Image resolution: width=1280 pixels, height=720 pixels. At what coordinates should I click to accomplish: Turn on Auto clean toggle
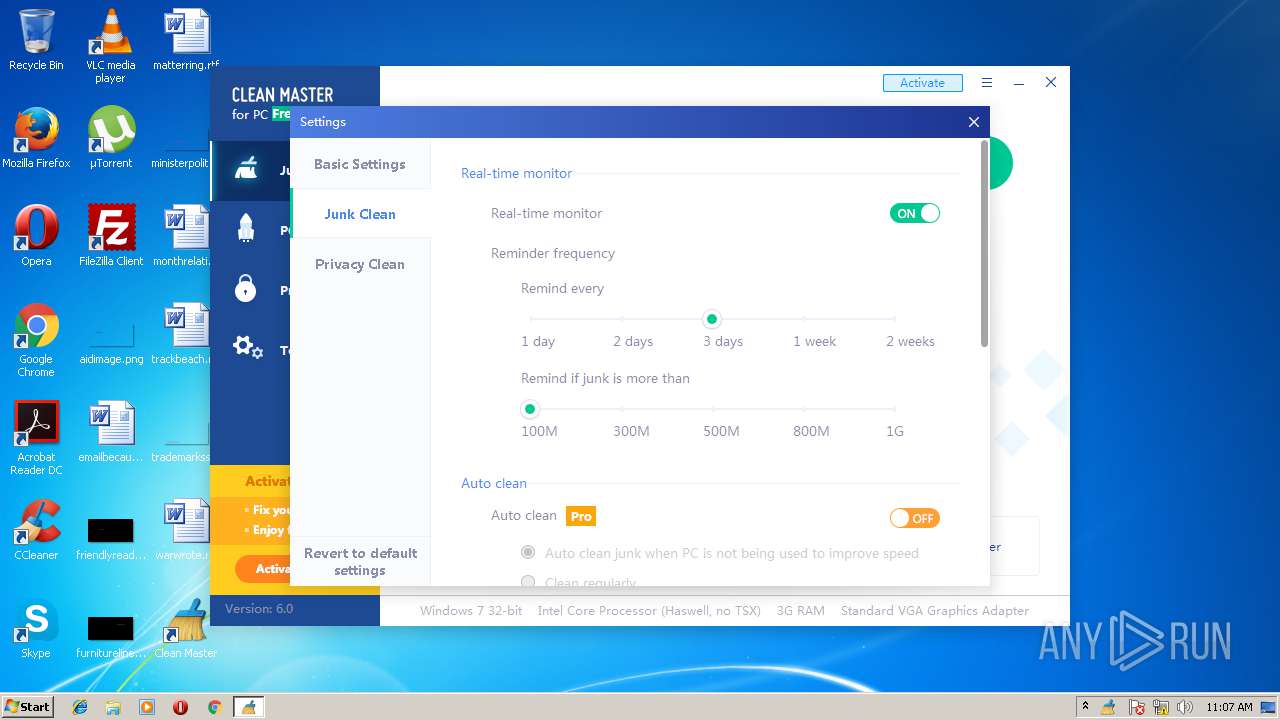(914, 518)
